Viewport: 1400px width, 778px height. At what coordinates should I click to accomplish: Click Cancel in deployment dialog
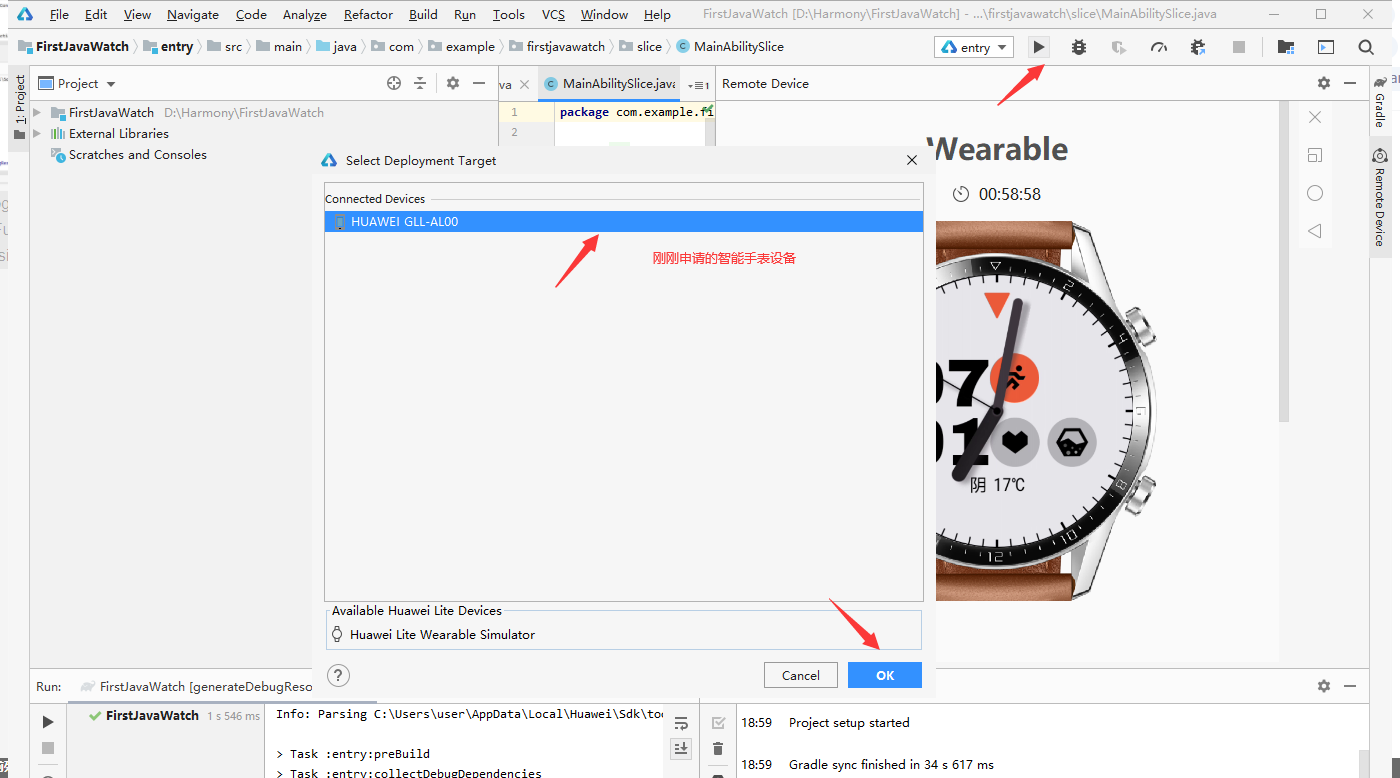coord(800,675)
